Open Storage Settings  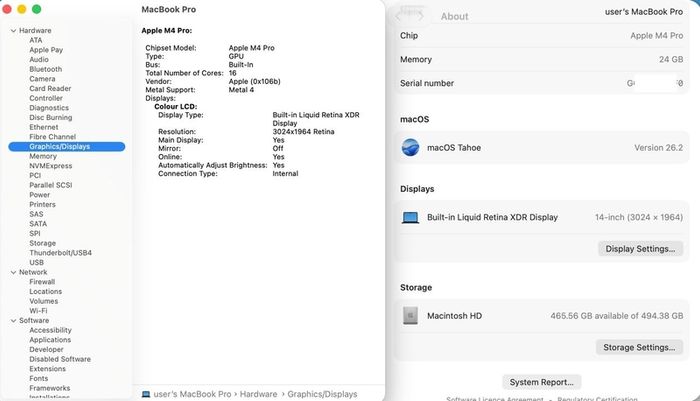[639, 347]
